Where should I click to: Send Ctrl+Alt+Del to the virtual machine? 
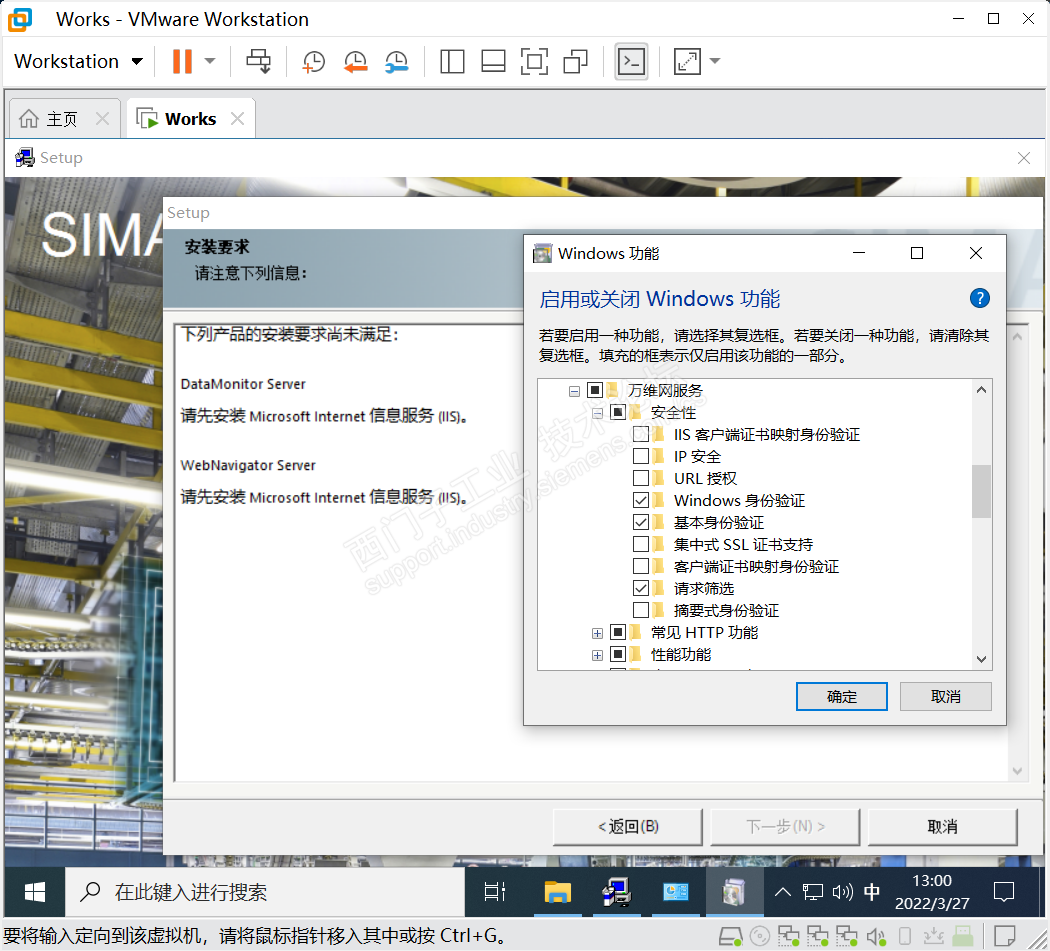pos(258,61)
